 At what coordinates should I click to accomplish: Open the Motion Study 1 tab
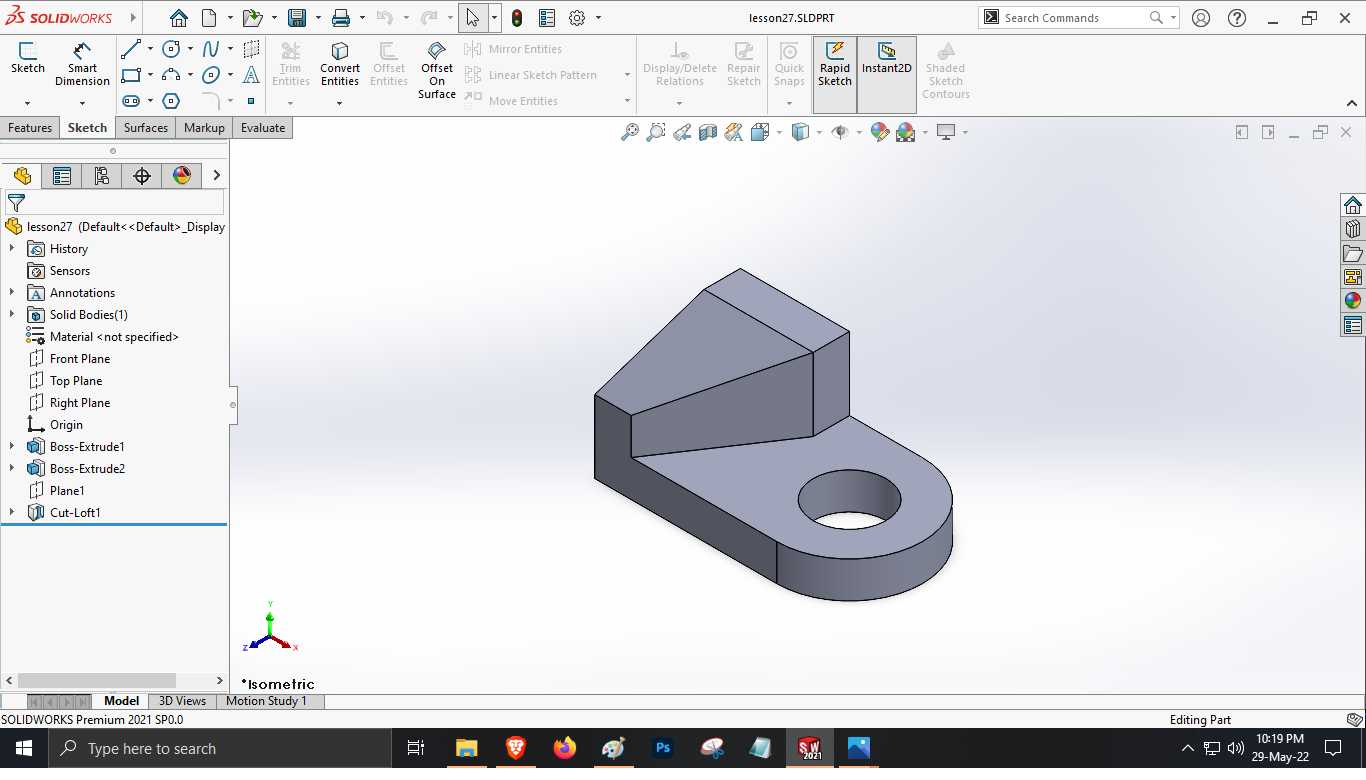pyautogui.click(x=266, y=701)
